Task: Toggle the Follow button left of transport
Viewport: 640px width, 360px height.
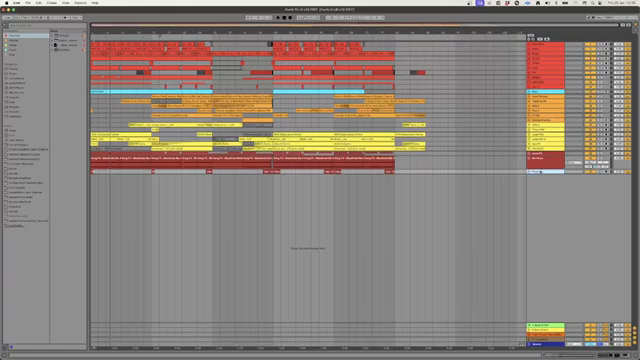Action: (248, 18)
